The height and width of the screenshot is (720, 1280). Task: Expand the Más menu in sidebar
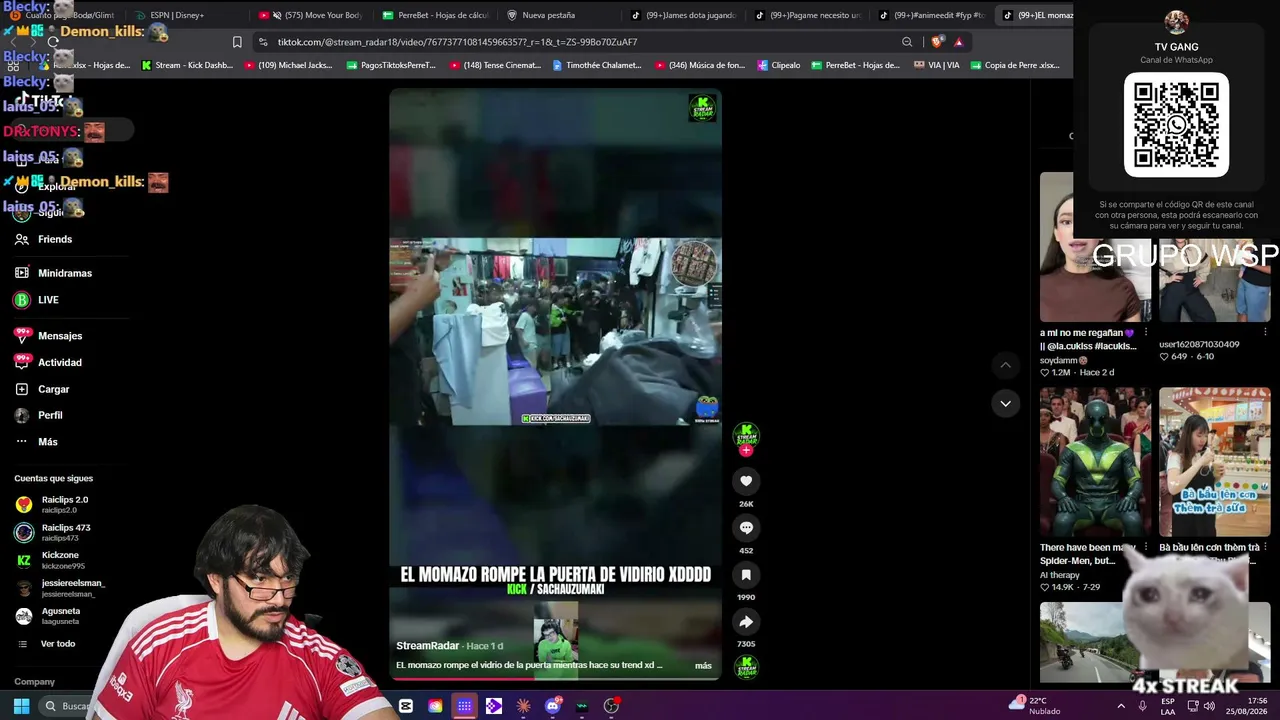(x=36, y=442)
